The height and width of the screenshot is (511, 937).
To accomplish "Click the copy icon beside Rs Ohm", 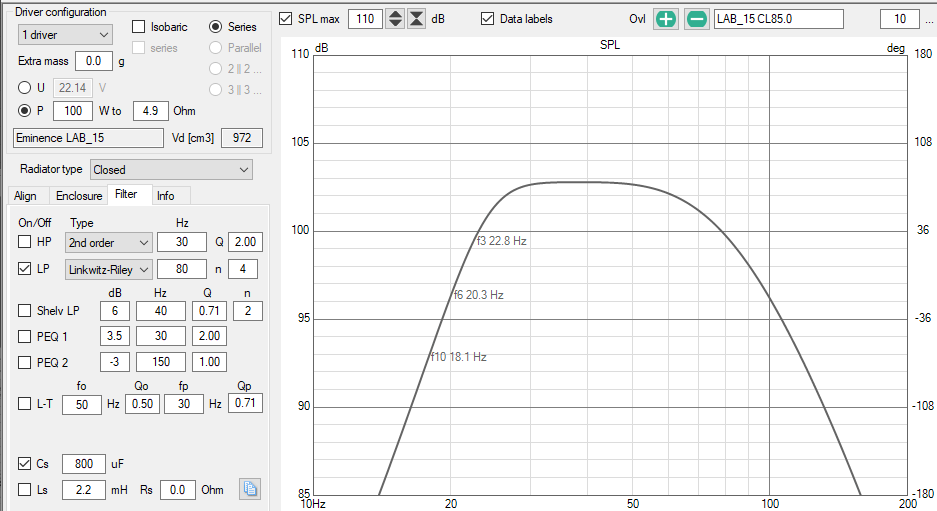I will click(x=250, y=489).
